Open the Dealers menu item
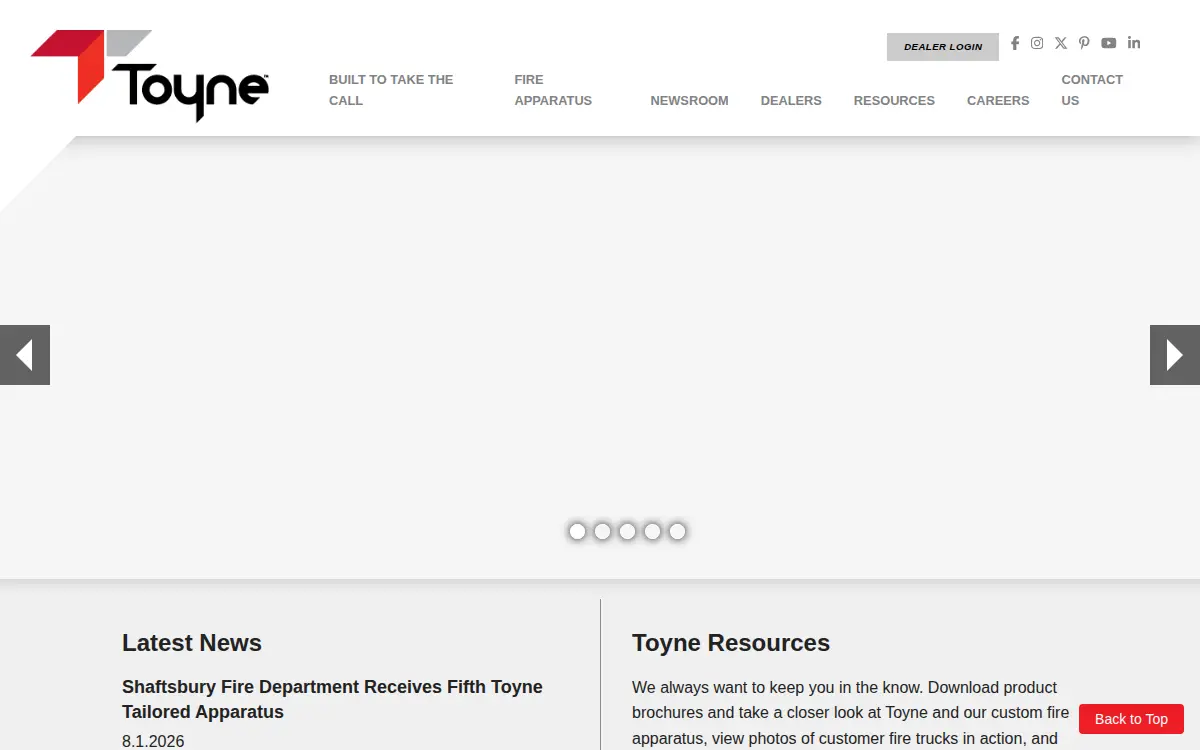Viewport: 1200px width, 750px height. [x=791, y=101]
